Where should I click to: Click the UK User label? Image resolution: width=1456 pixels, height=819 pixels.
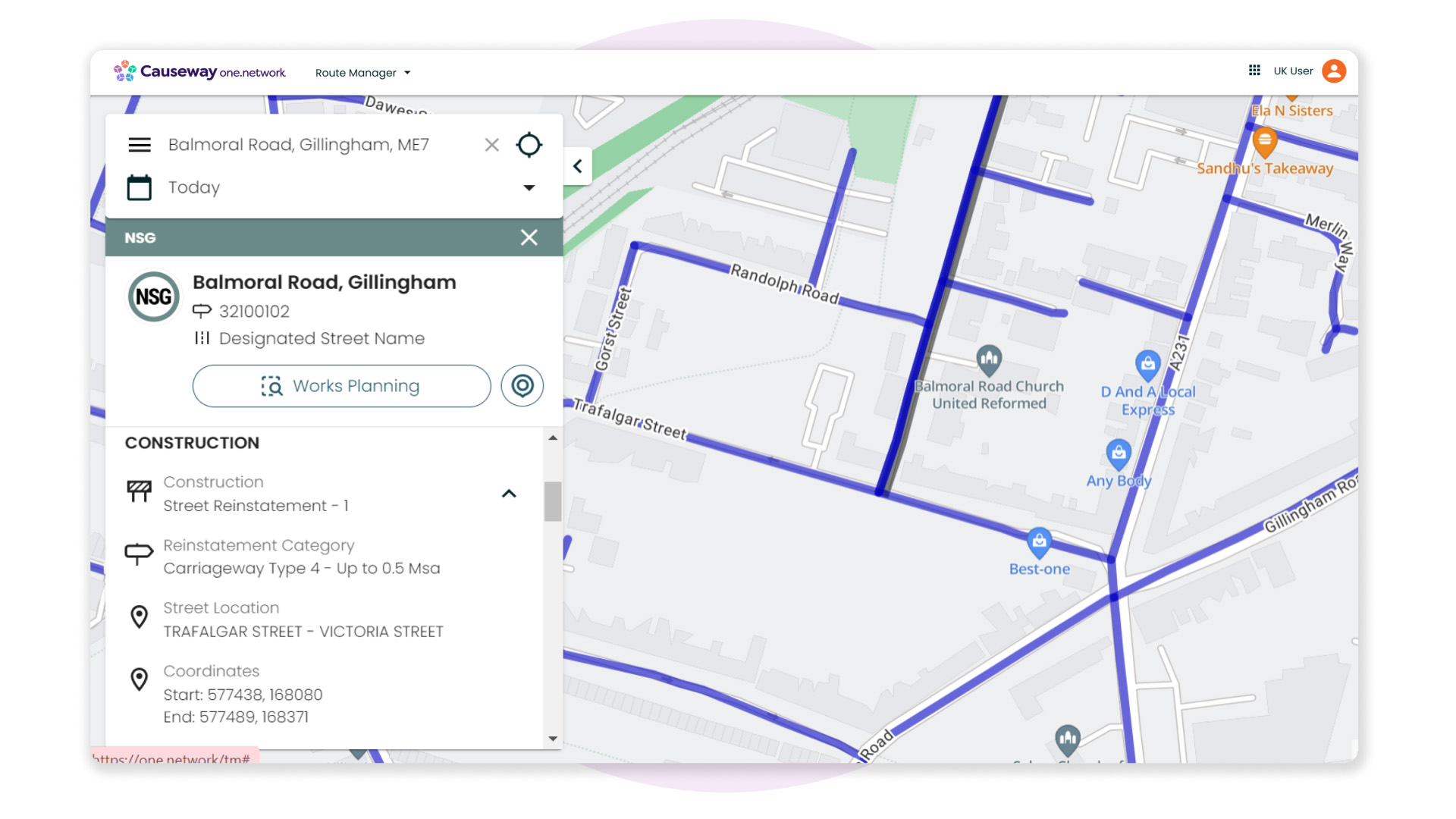click(1293, 71)
